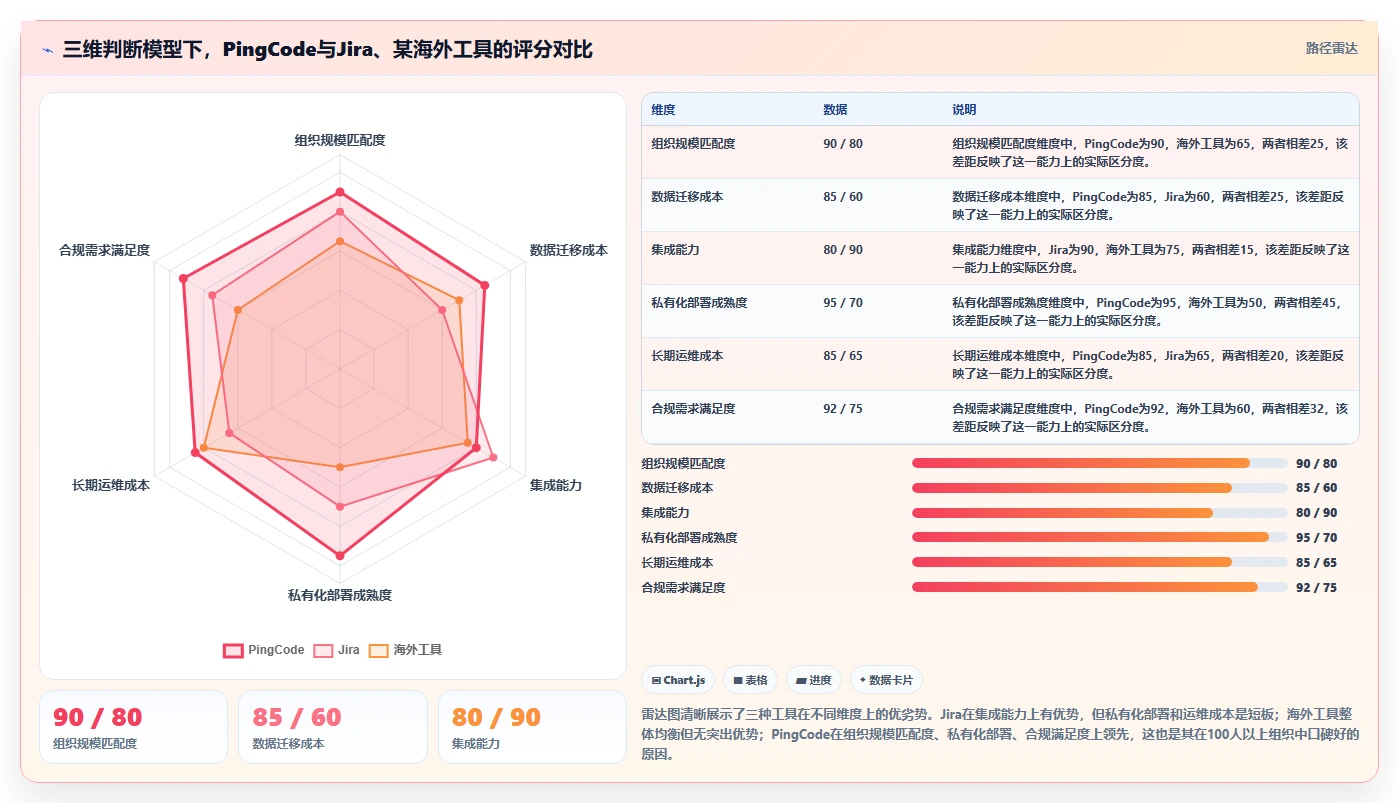Click the 95 / 70 value in the table
Screen dimensions: 1399x803
tap(843, 303)
